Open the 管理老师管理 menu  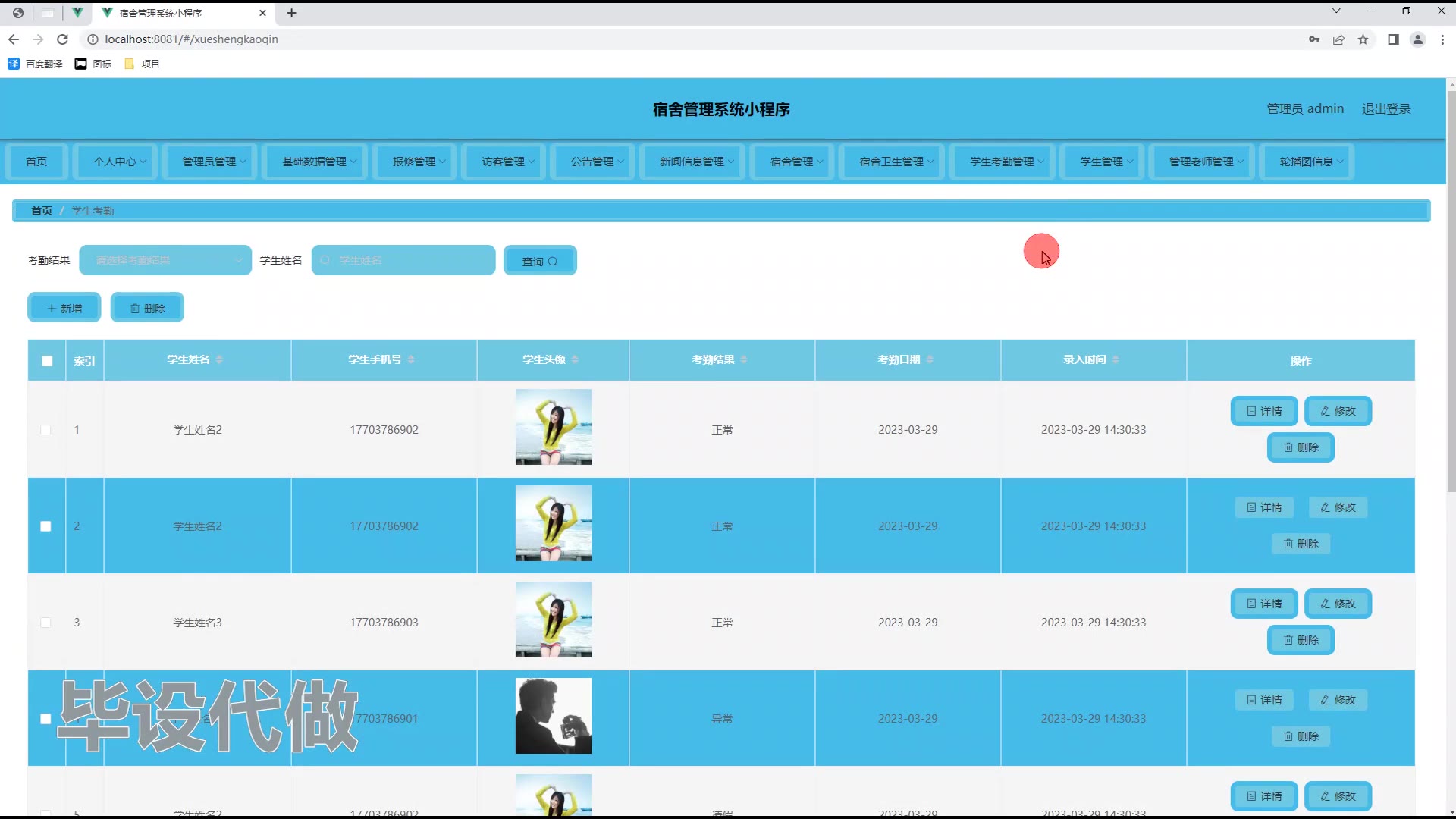1202,162
